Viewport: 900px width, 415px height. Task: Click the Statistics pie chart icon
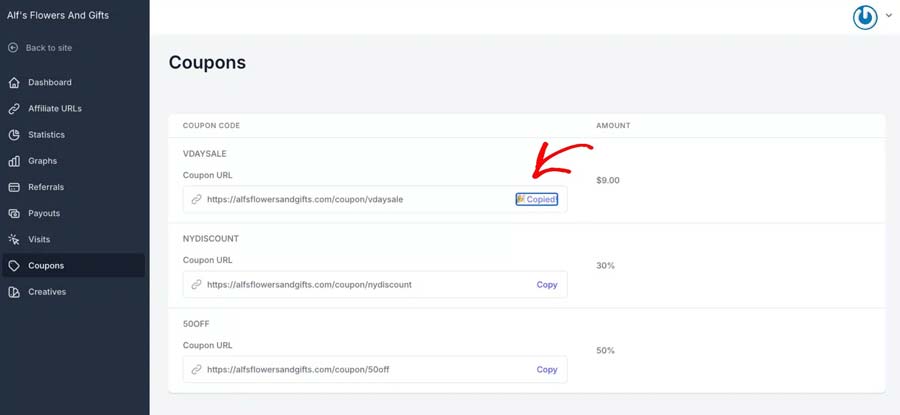coord(14,135)
